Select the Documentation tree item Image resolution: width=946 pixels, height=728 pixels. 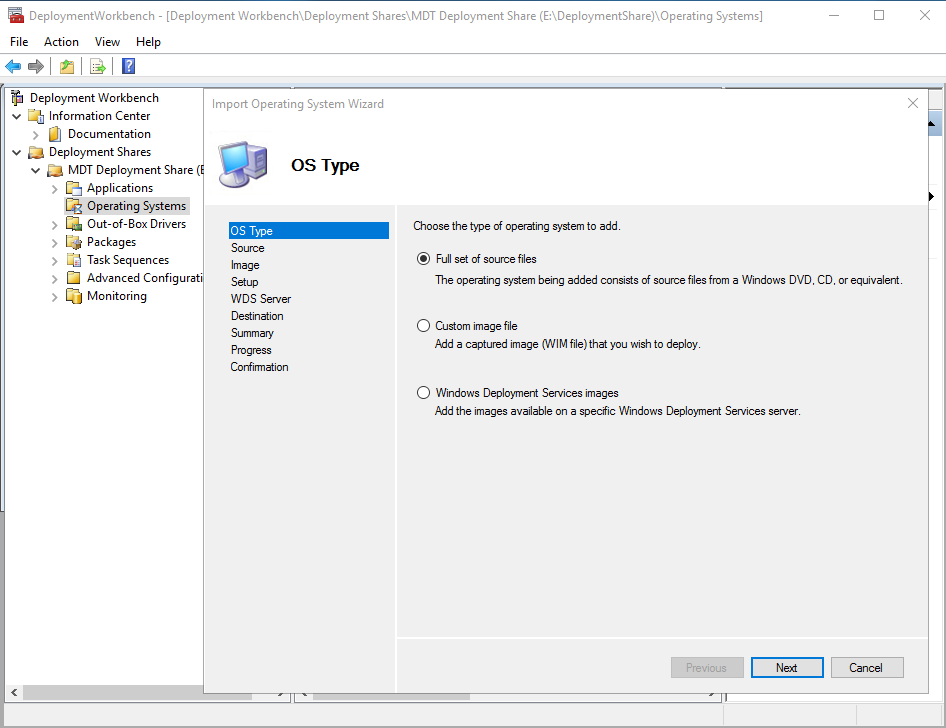point(109,134)
